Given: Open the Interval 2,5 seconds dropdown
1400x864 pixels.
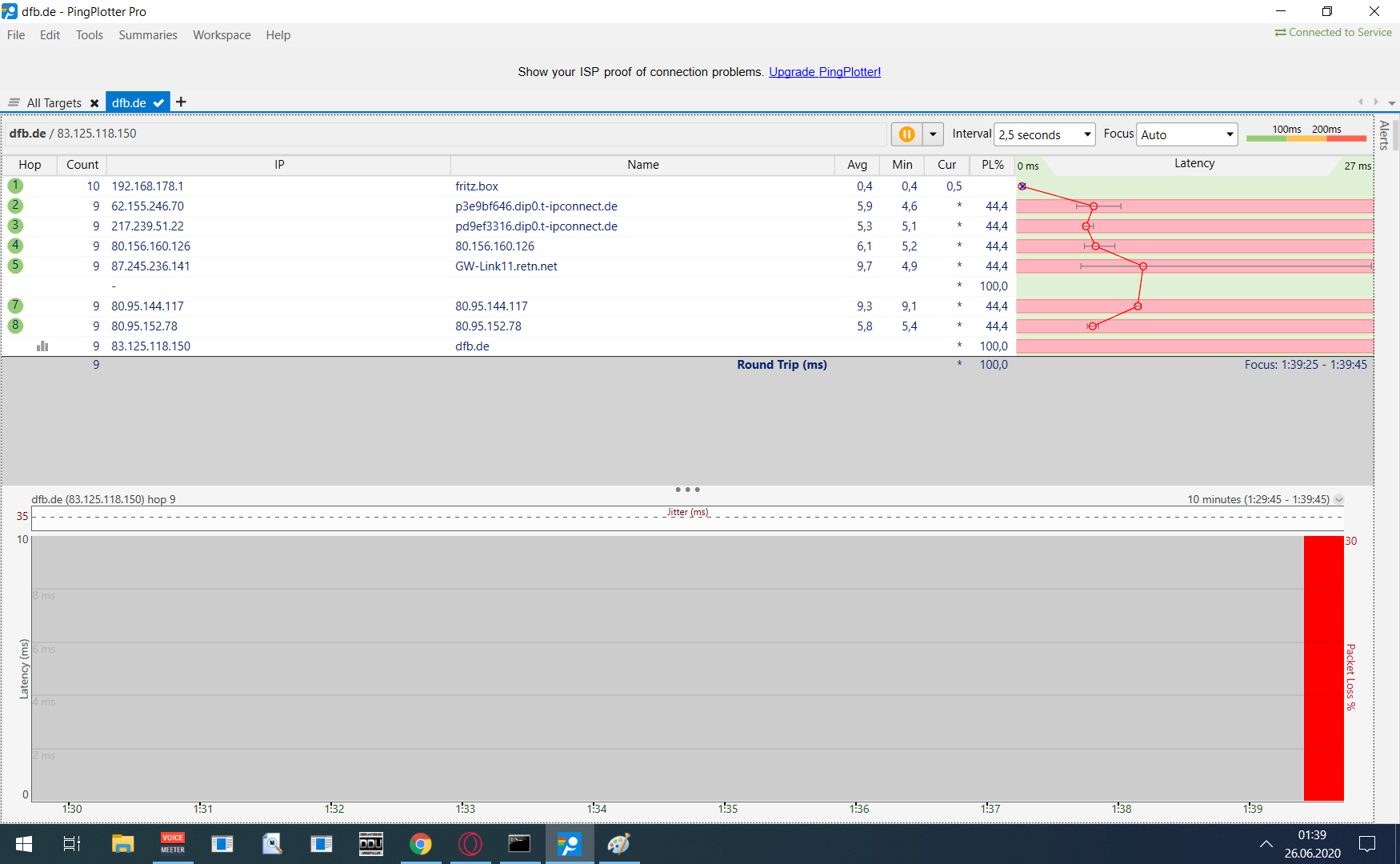Looking at the screenshot, I should pos(1044,134).
